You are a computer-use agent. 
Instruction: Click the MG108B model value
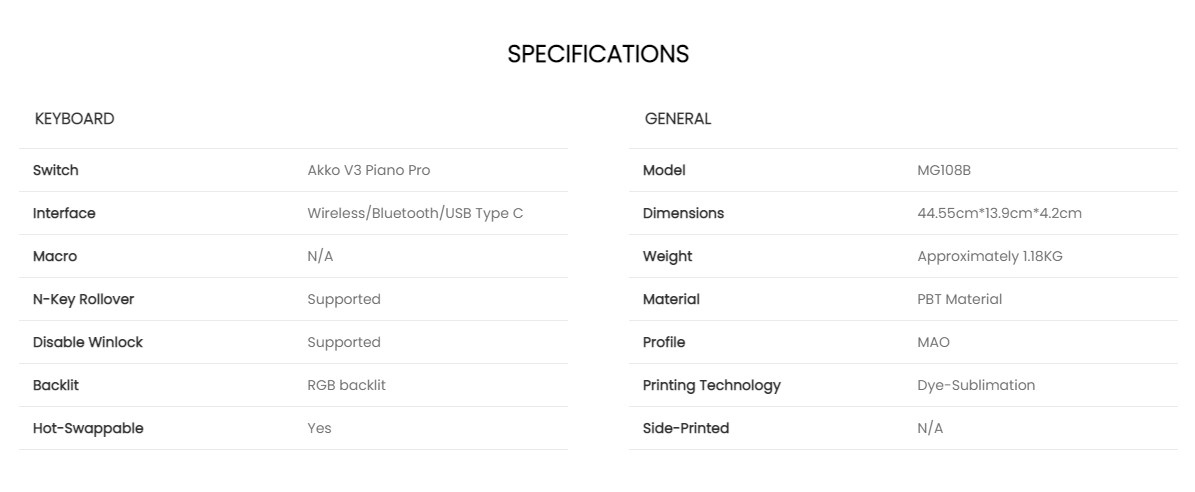(x=943, y=170)
